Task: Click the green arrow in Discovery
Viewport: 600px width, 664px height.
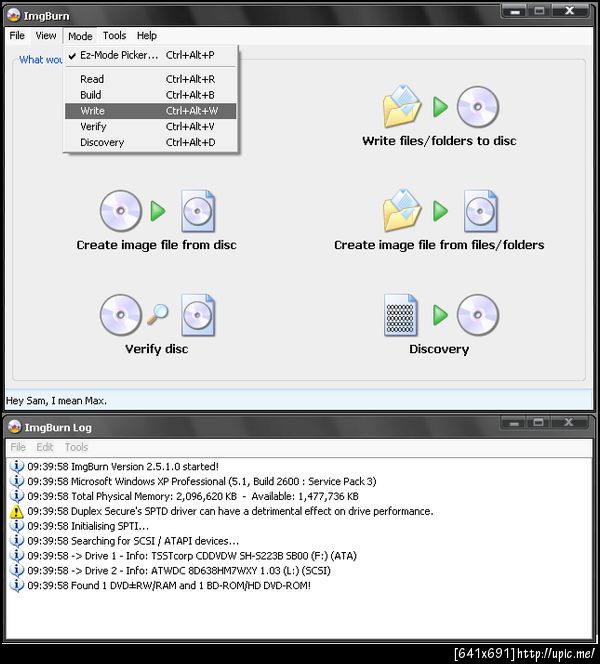Action: tap(440, 315)
